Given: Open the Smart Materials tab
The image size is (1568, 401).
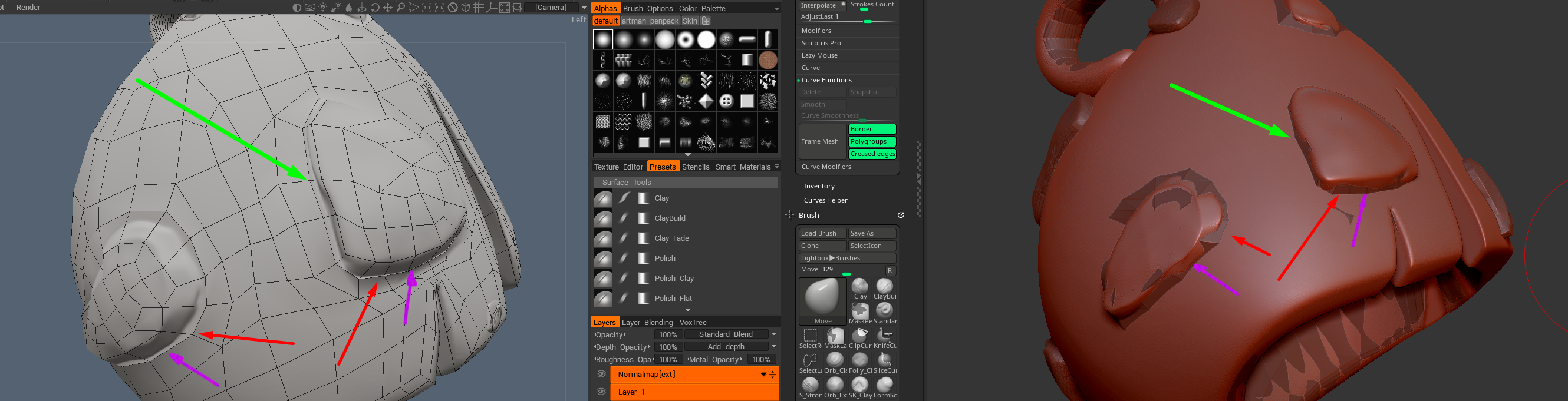Looking at the screenshot, I should (743, 167).
